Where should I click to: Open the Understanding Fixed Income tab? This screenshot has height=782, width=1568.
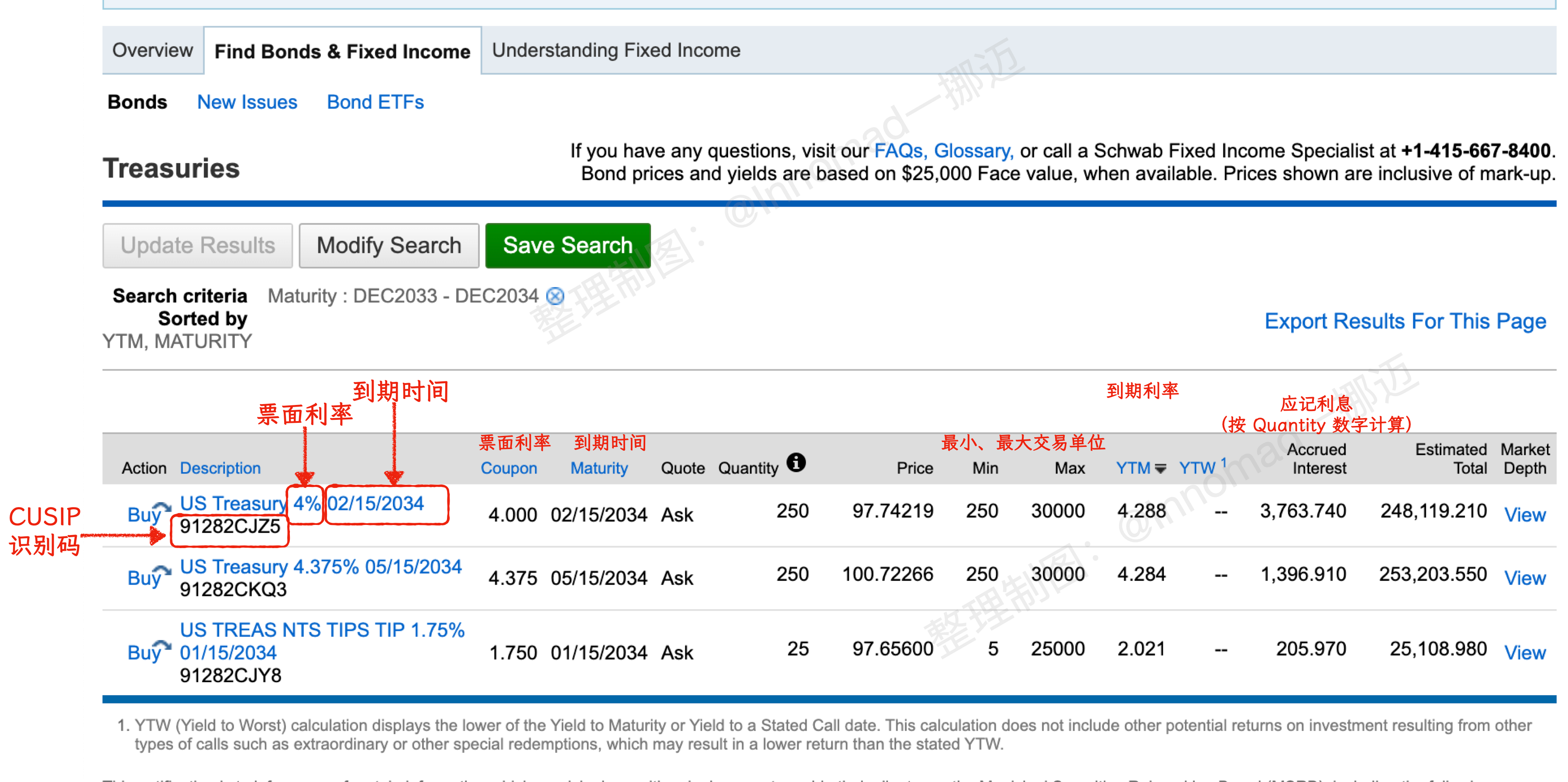(616, 51)
